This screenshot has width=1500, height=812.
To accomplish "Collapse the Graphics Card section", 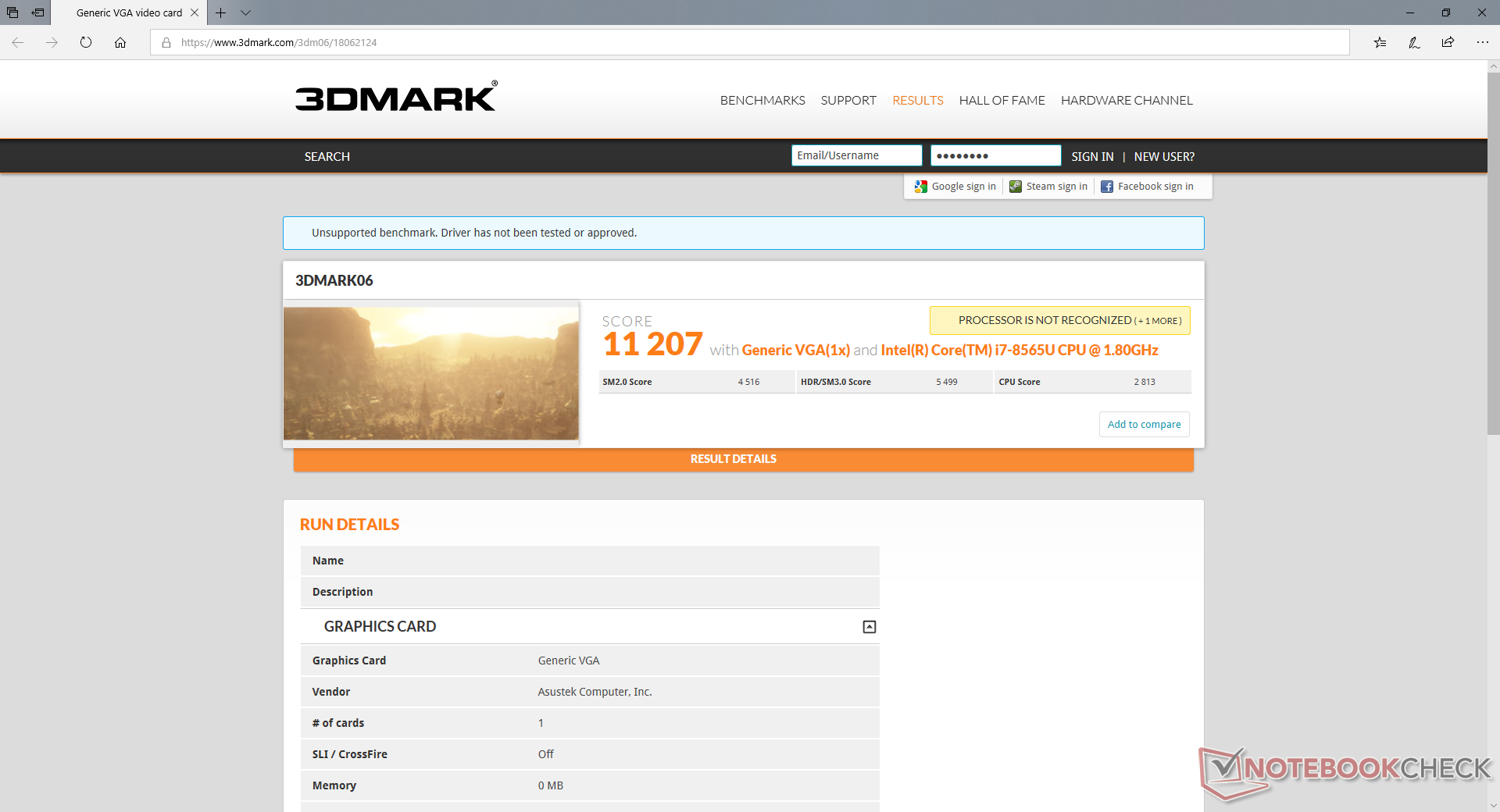I will 869,626.
